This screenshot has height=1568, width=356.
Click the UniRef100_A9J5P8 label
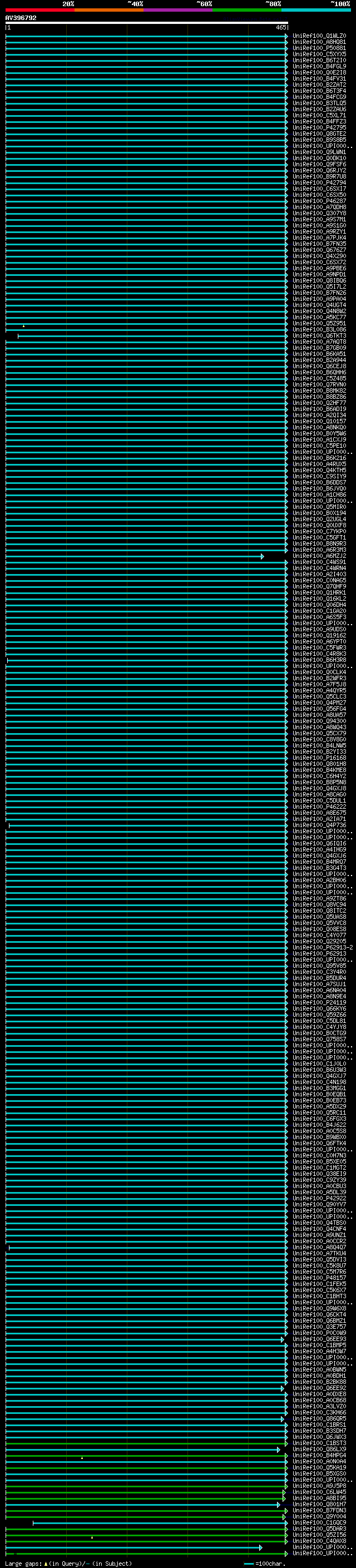click(x=319, y=1486)
